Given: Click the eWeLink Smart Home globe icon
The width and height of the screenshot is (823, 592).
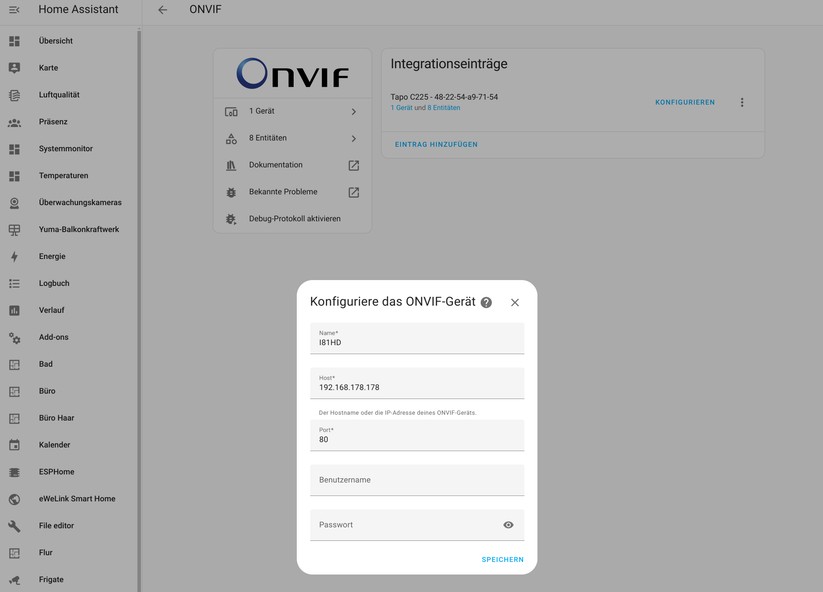Looking at the screenshot, I should click(x=14, y=499).
